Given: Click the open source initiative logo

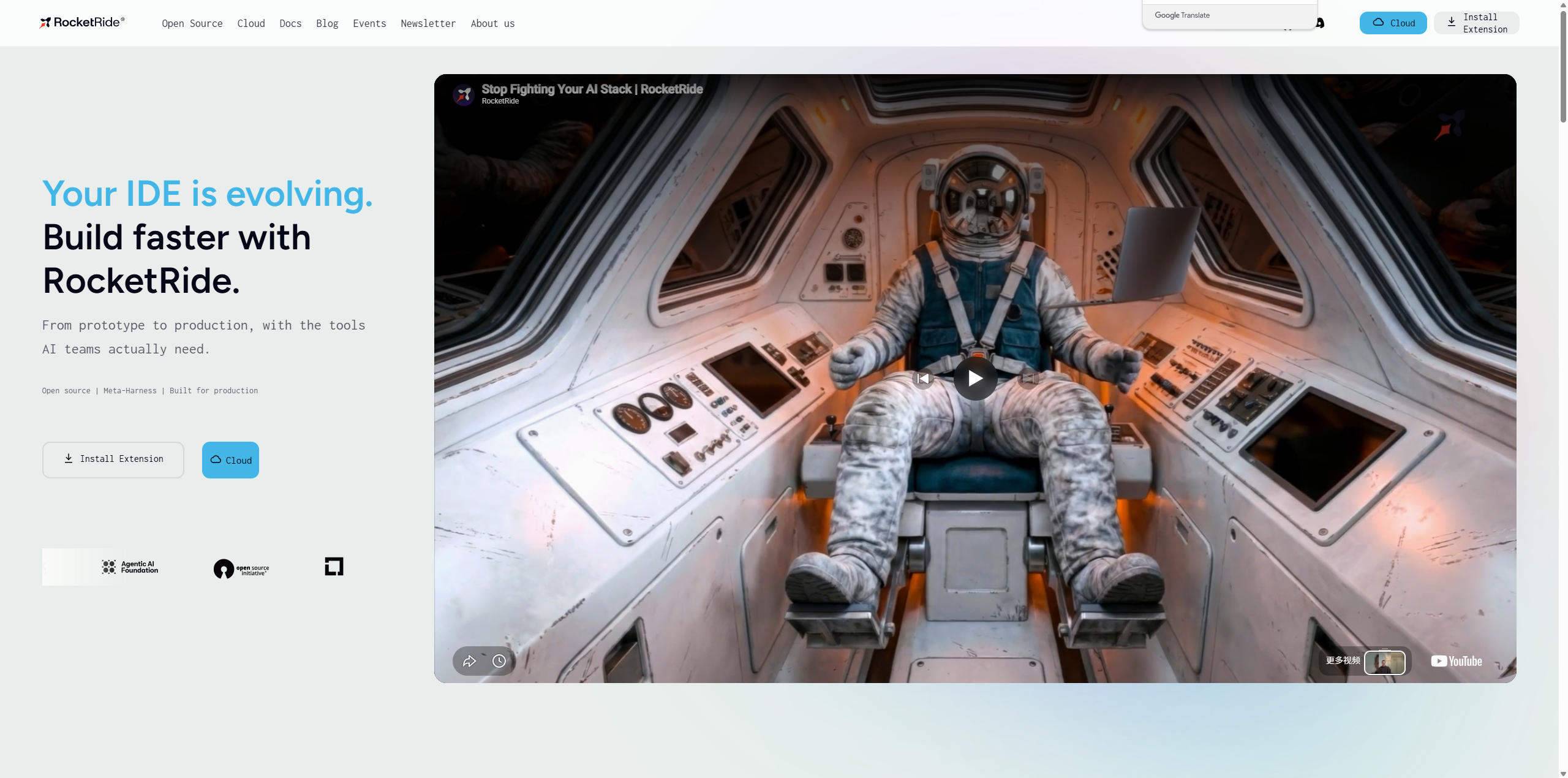Looking at the screenshot, I should click(241, 569).
